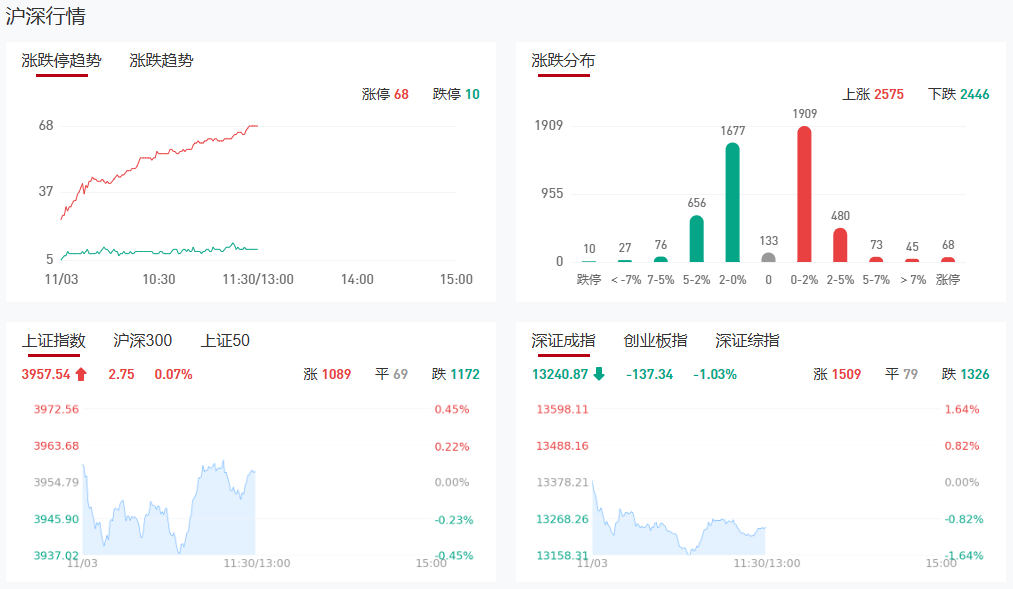This screenshot has width=1013, height=589.
Task: Select the 涨跌停趋势 tab
Action: pos(62,61)
